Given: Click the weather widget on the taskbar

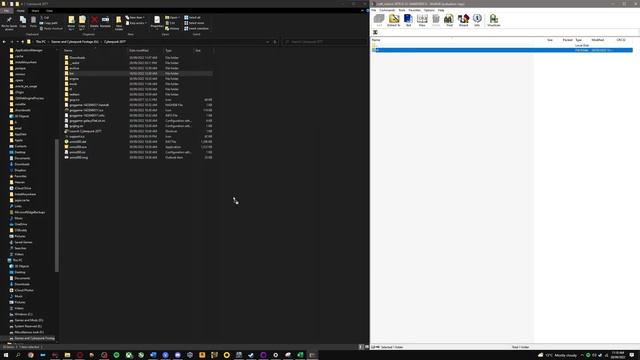Looking at the screenshot, I should pos(558,355).
